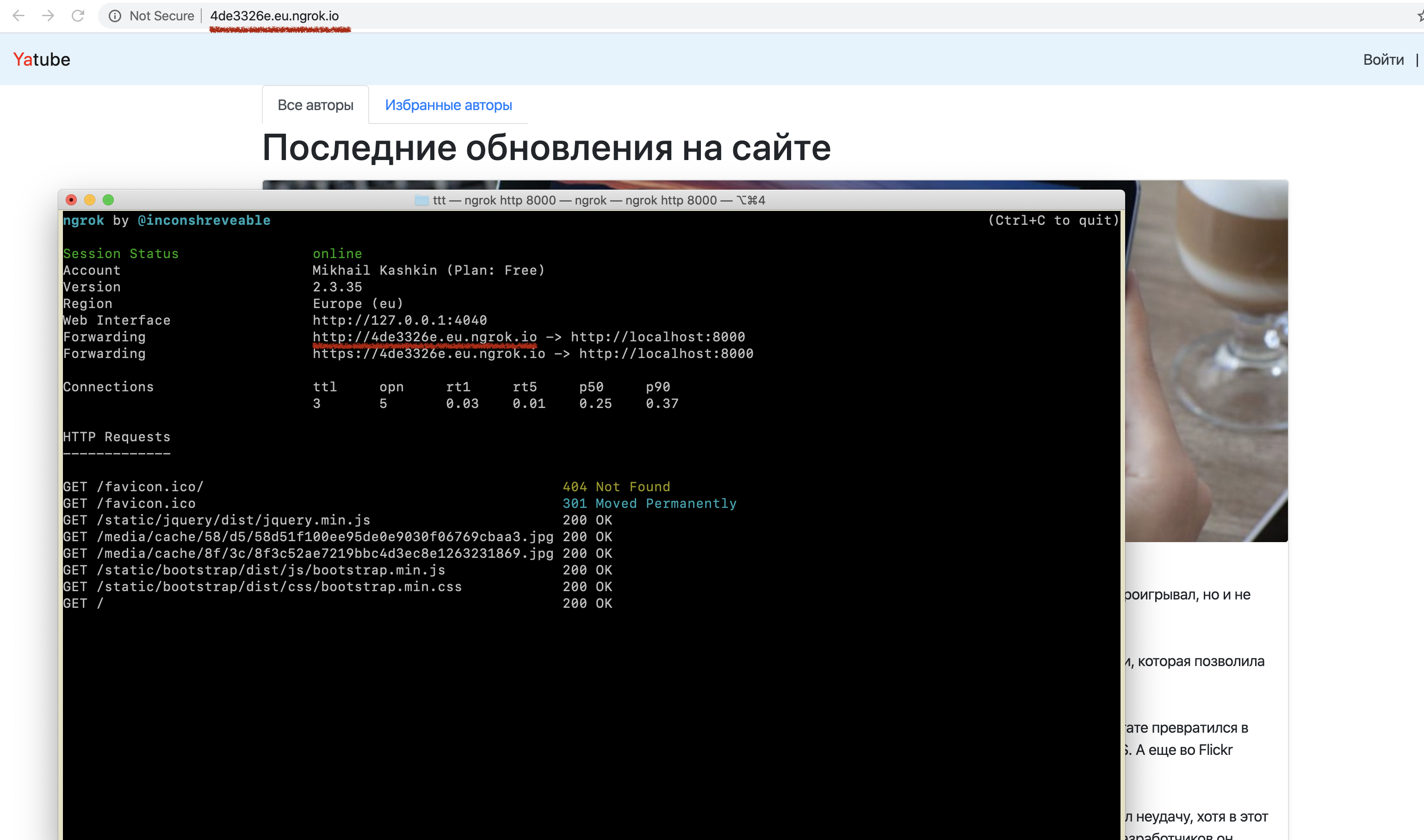Open site info Not Secure icon

click(115, 16)
